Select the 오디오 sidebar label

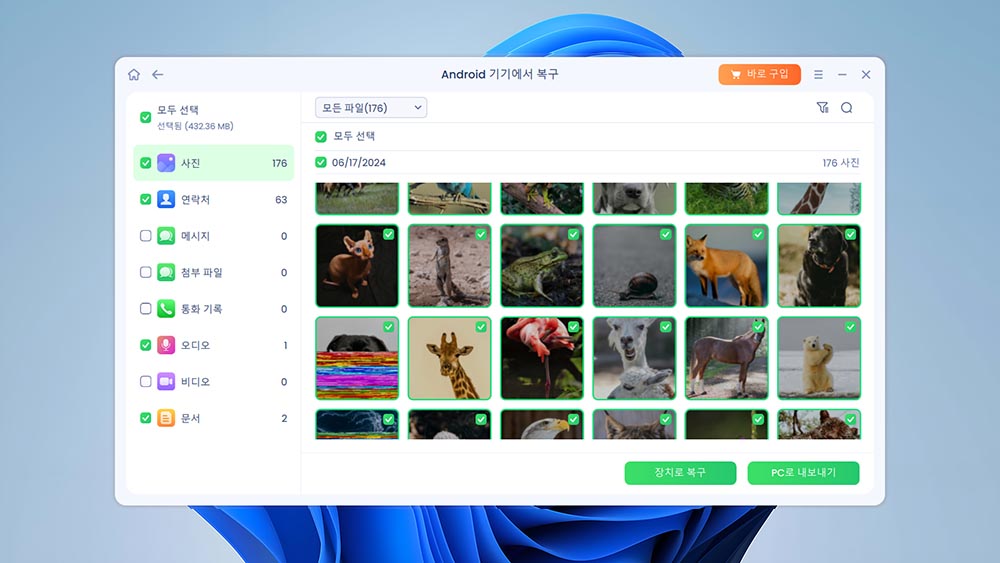point(195,345)
